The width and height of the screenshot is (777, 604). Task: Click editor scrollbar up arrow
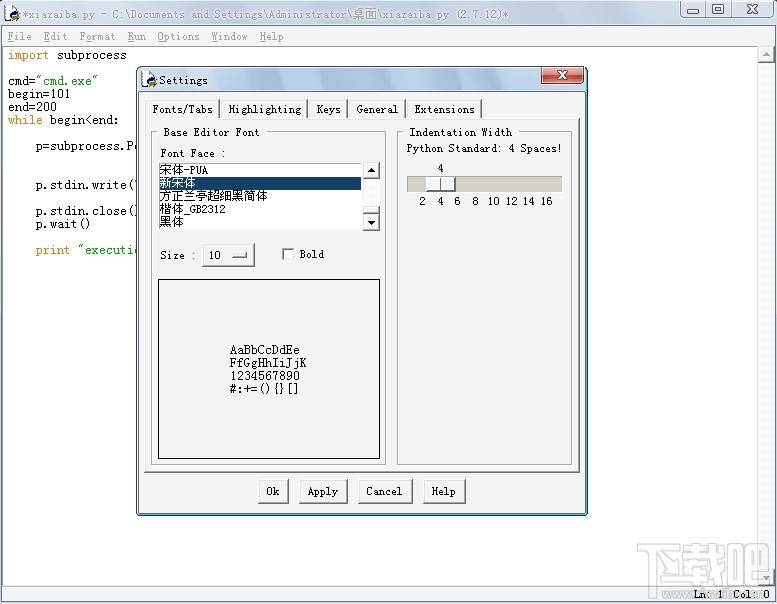click(x=766, y=54)
